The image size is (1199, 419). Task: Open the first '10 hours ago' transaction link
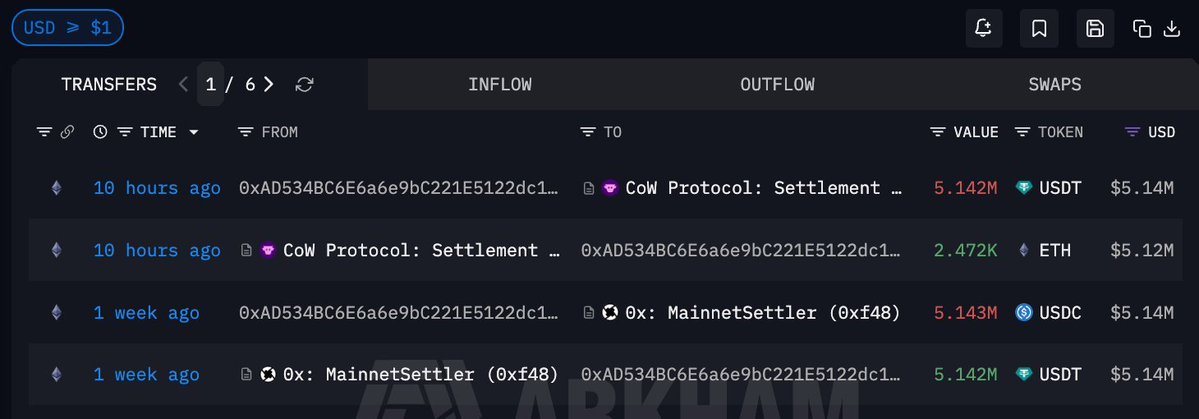157,188
